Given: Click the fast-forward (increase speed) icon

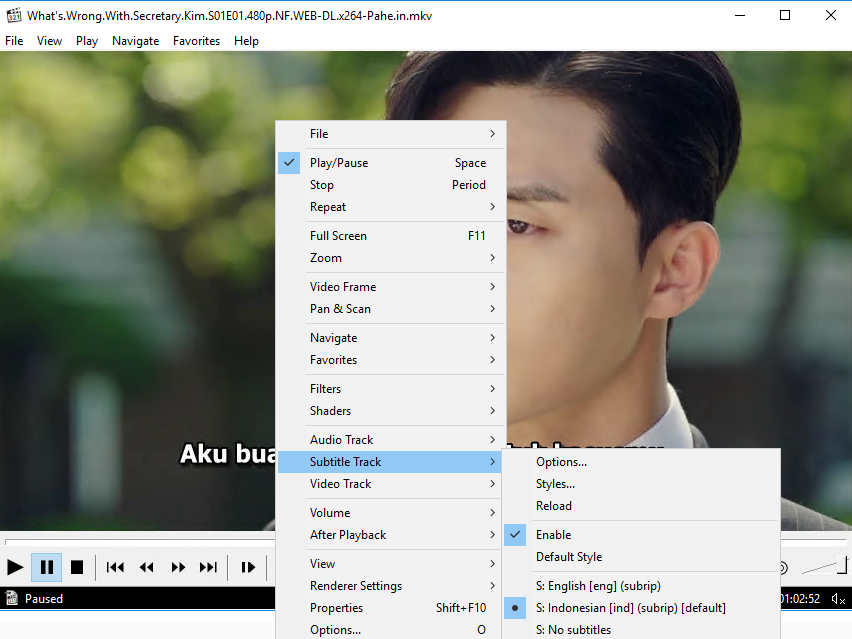Looking at the screenshot, I should [178, 567].
